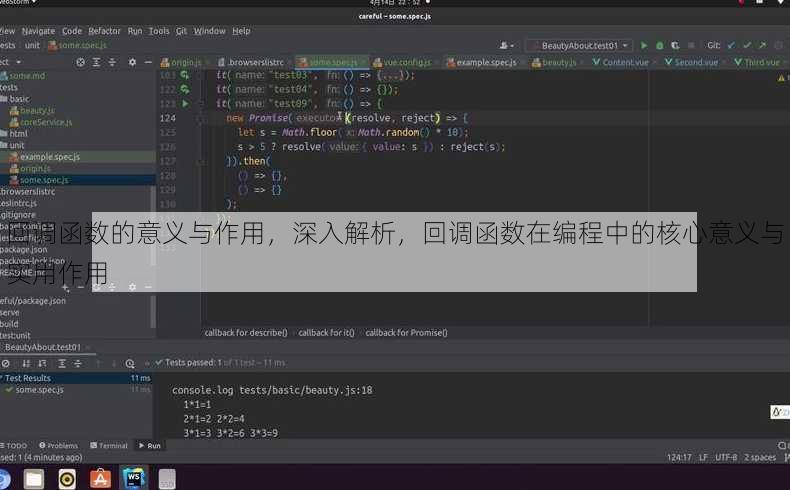Open the Refactor menu
The height and width of the screenshot is (490, 790).
coord(104,31)
